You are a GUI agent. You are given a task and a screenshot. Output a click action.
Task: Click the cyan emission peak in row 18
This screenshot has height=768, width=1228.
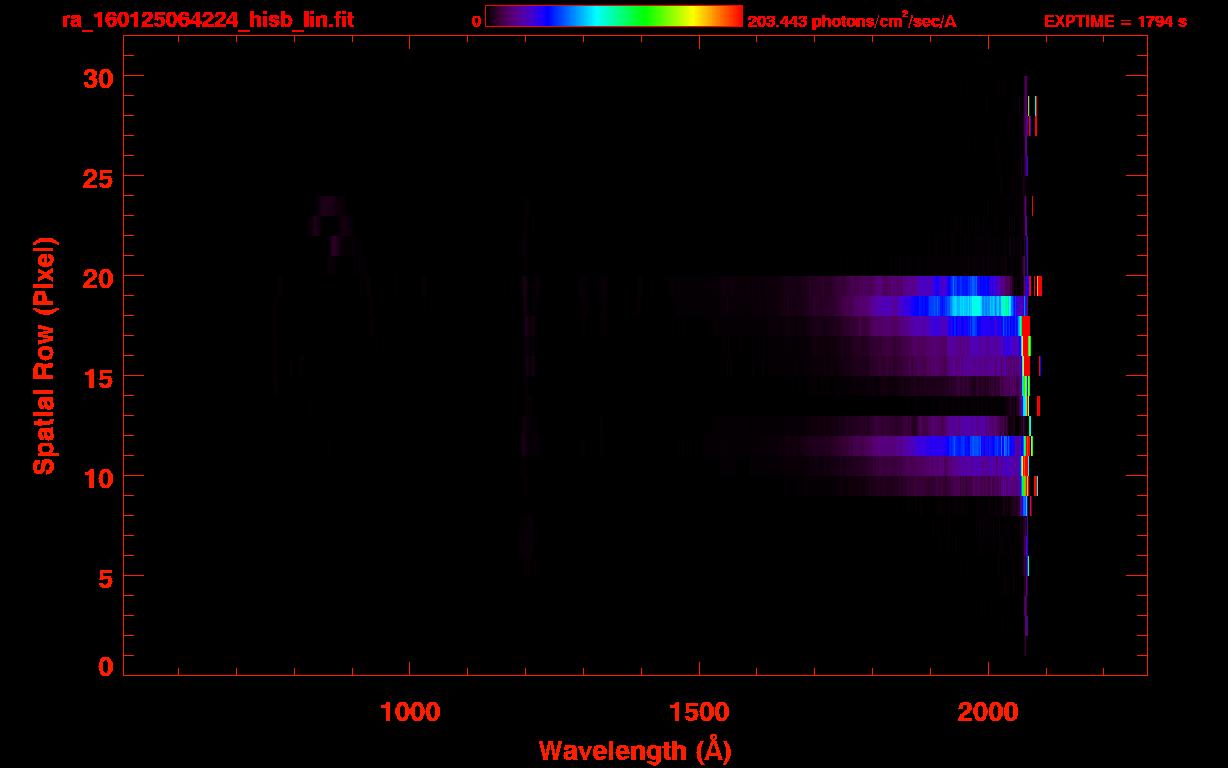coord(980,306)
